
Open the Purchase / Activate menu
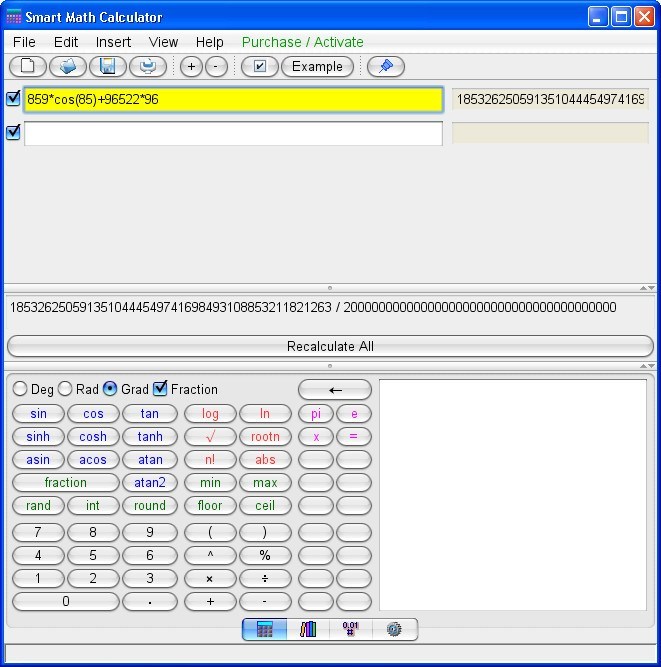click(x=302, y=42)
